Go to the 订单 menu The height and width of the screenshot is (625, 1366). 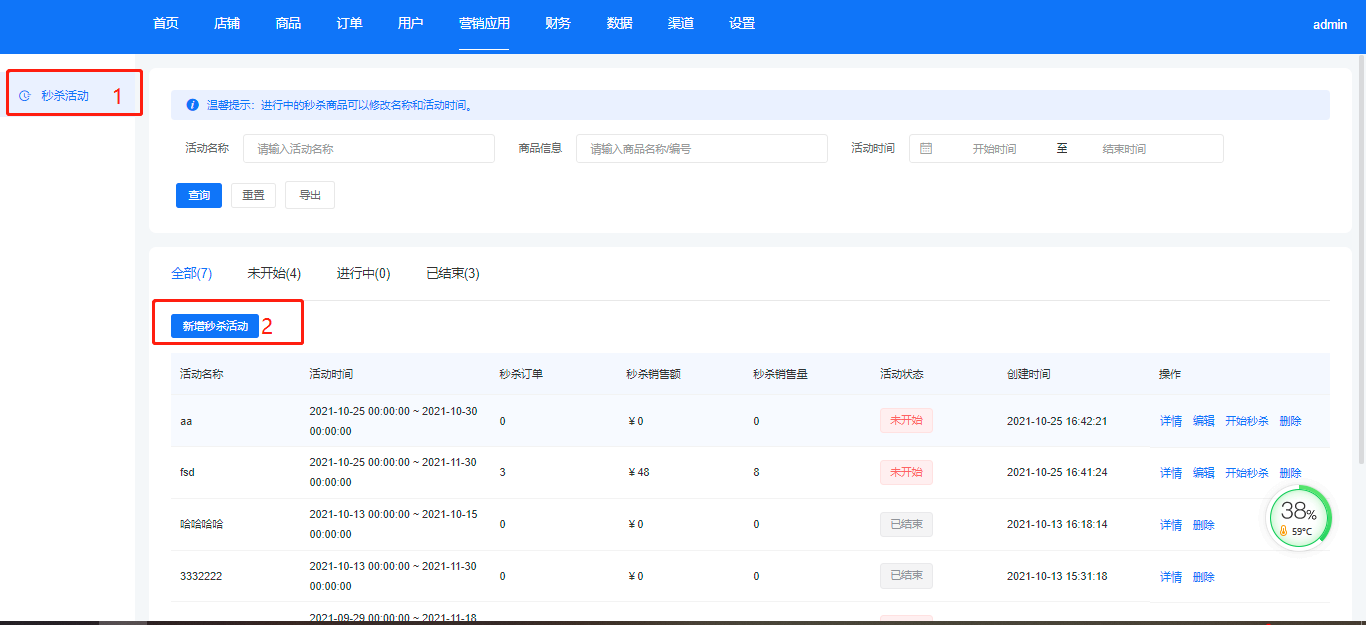click(x=349, y=24)
